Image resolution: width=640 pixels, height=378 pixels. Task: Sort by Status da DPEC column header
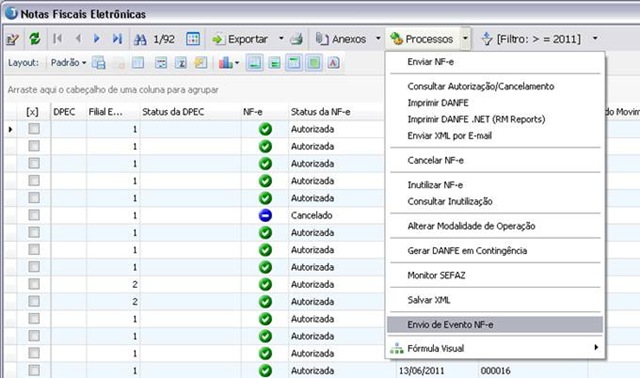[190, 112]
